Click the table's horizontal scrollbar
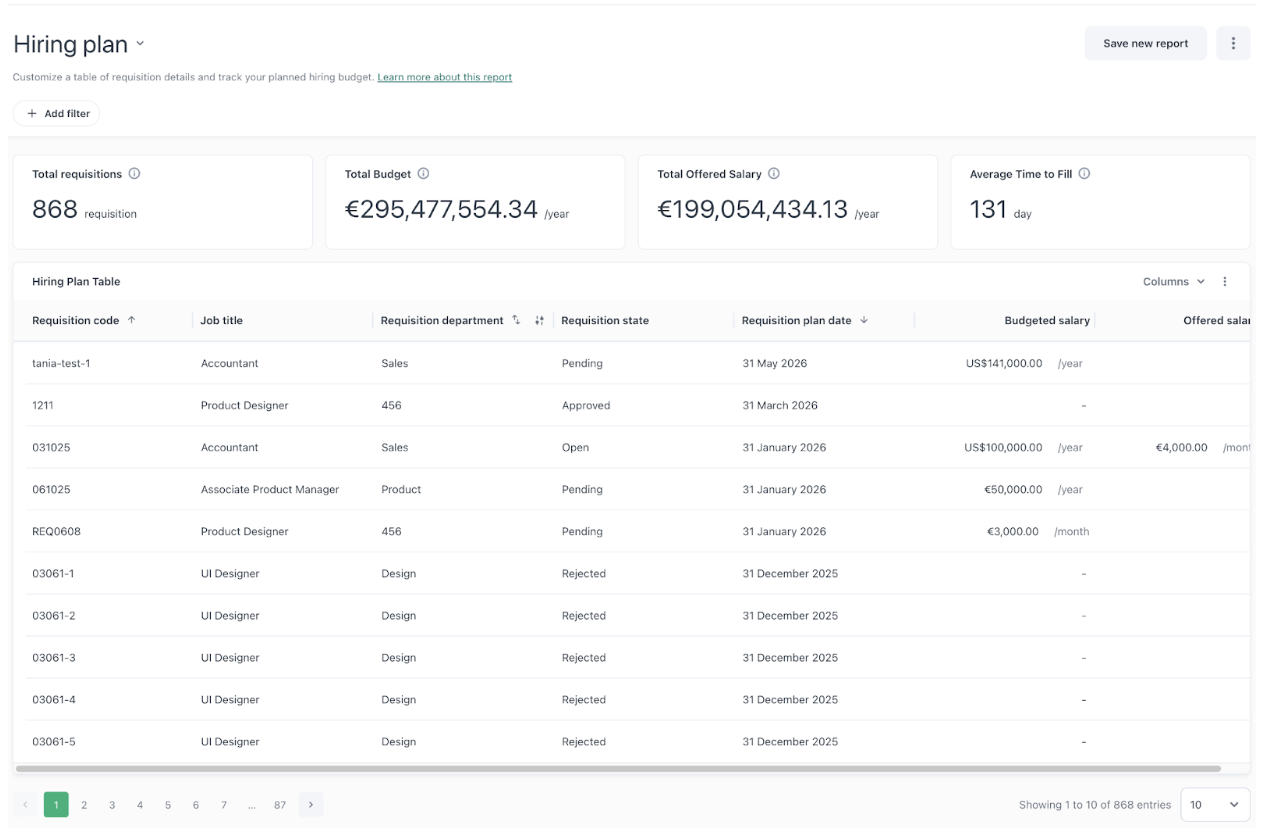 (618, 769)
